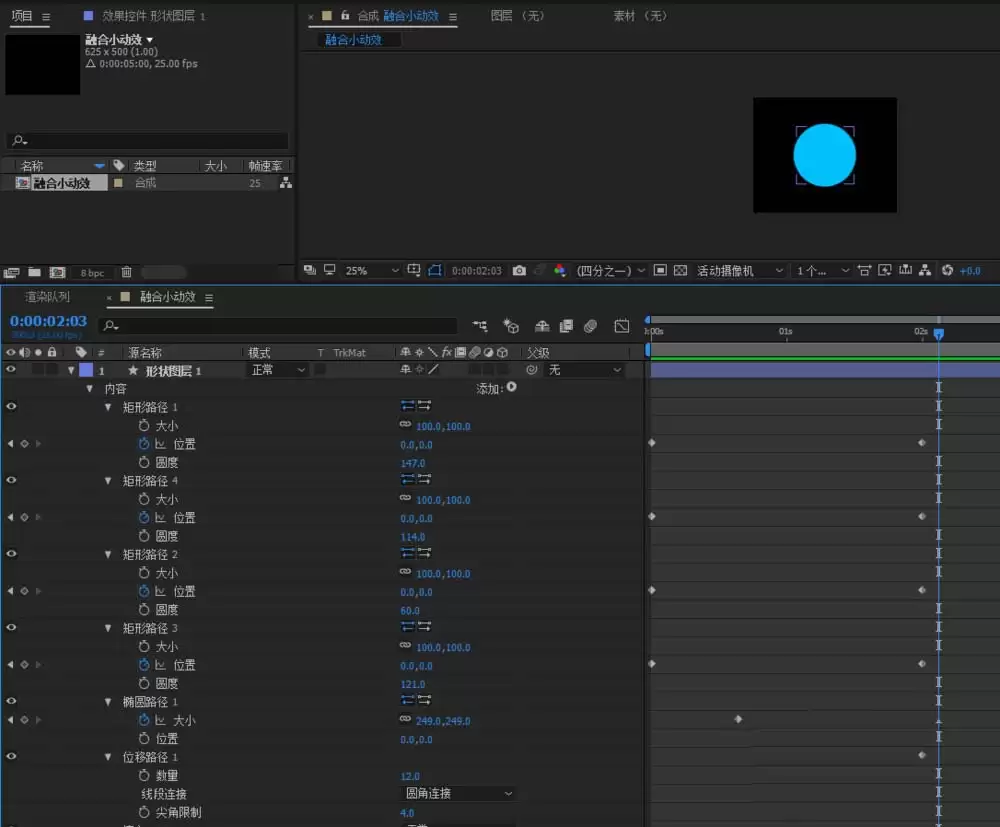
Task: Hide 矩形路径 4 with its eye icon
Action: [11, 480]
